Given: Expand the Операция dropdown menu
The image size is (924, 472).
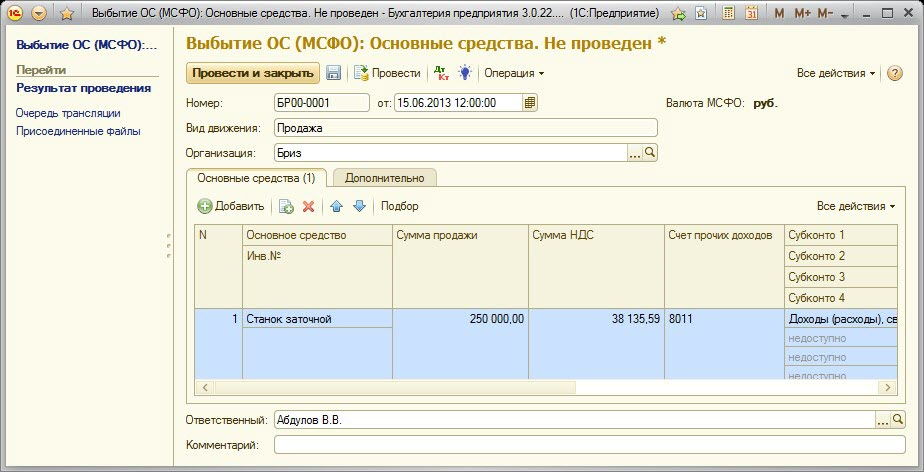Looking at the screenshot, I should coord(514,73).
